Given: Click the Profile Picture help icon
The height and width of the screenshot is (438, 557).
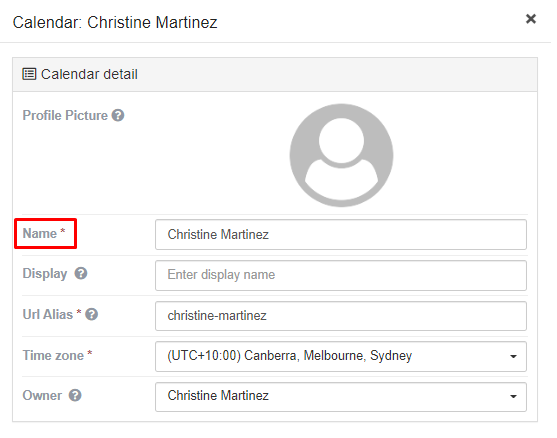Looking at the screenshot, I should 118,115.
